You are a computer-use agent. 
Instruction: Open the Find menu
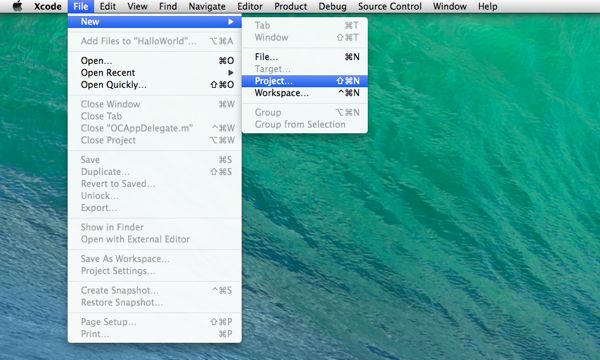tap(168, 7)
